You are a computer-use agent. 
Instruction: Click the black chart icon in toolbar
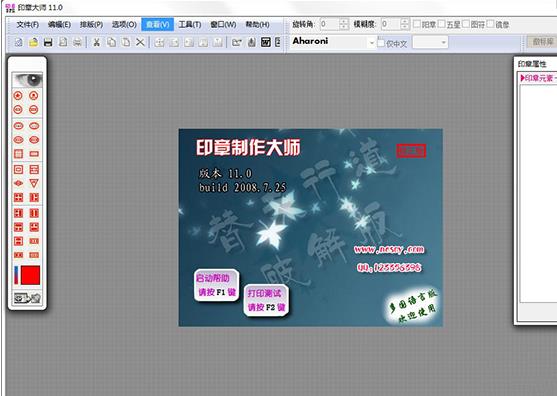point(266,43)
